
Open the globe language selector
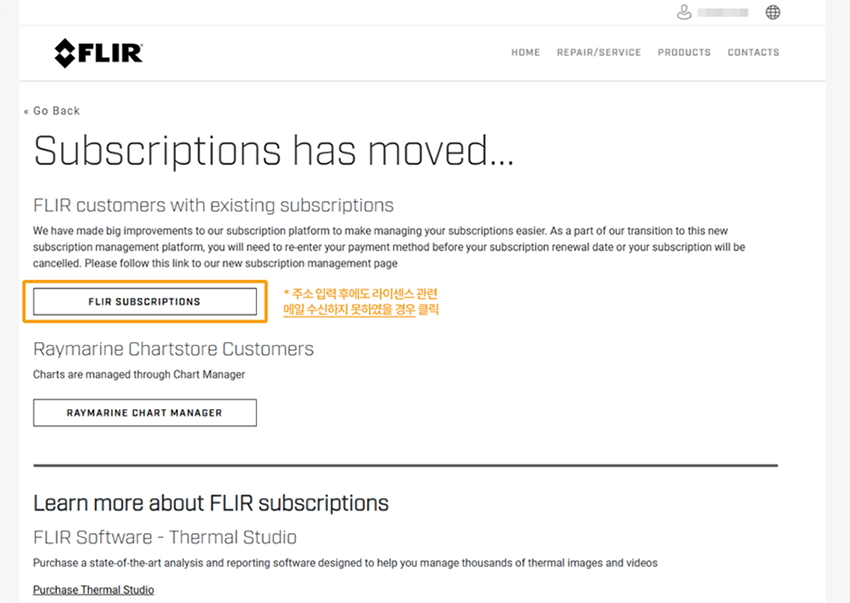pos(772,12)
